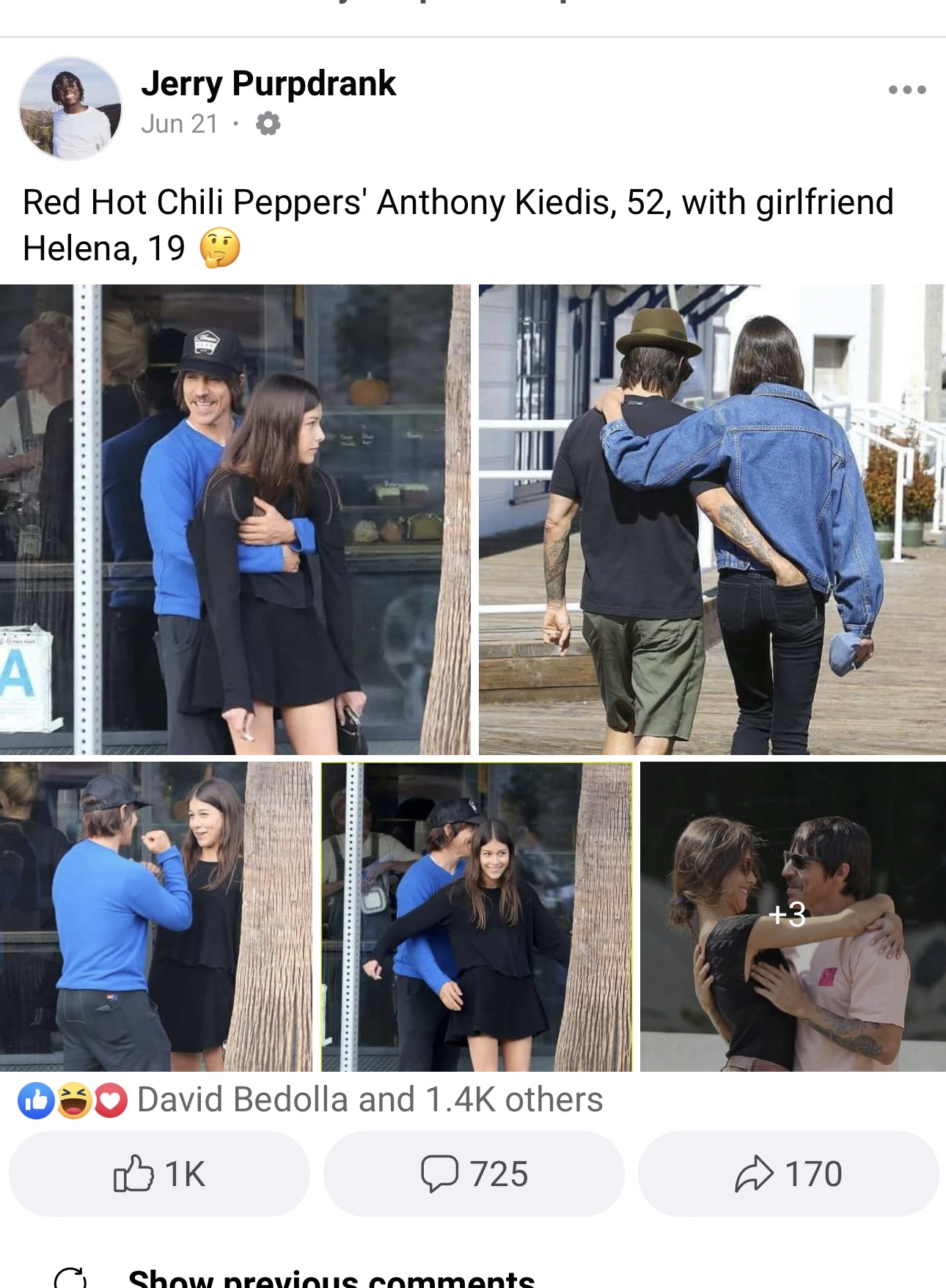Like the post with 1K button
This screenshot has height=1288, width=946.
[159, 1174]
